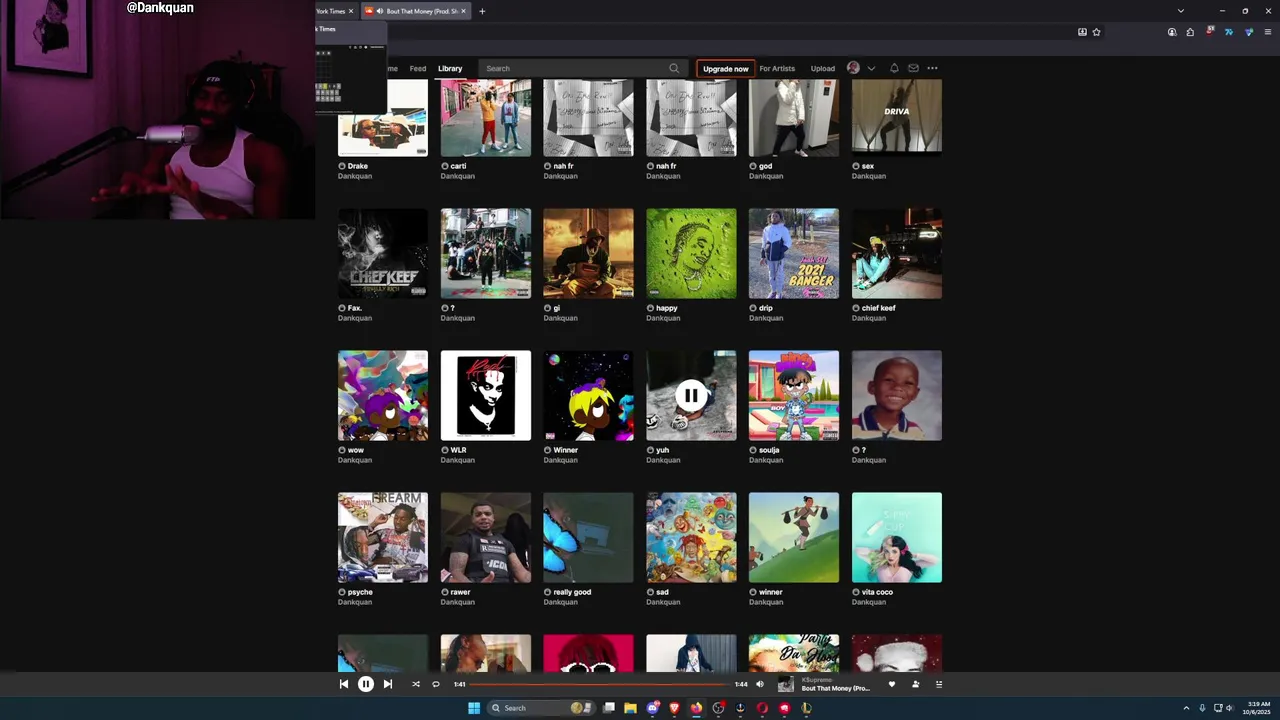Viewport: 1280px width, 720px height.
Task: Pause via the overlay on yuh playlist cover
Action: (691, 395)
